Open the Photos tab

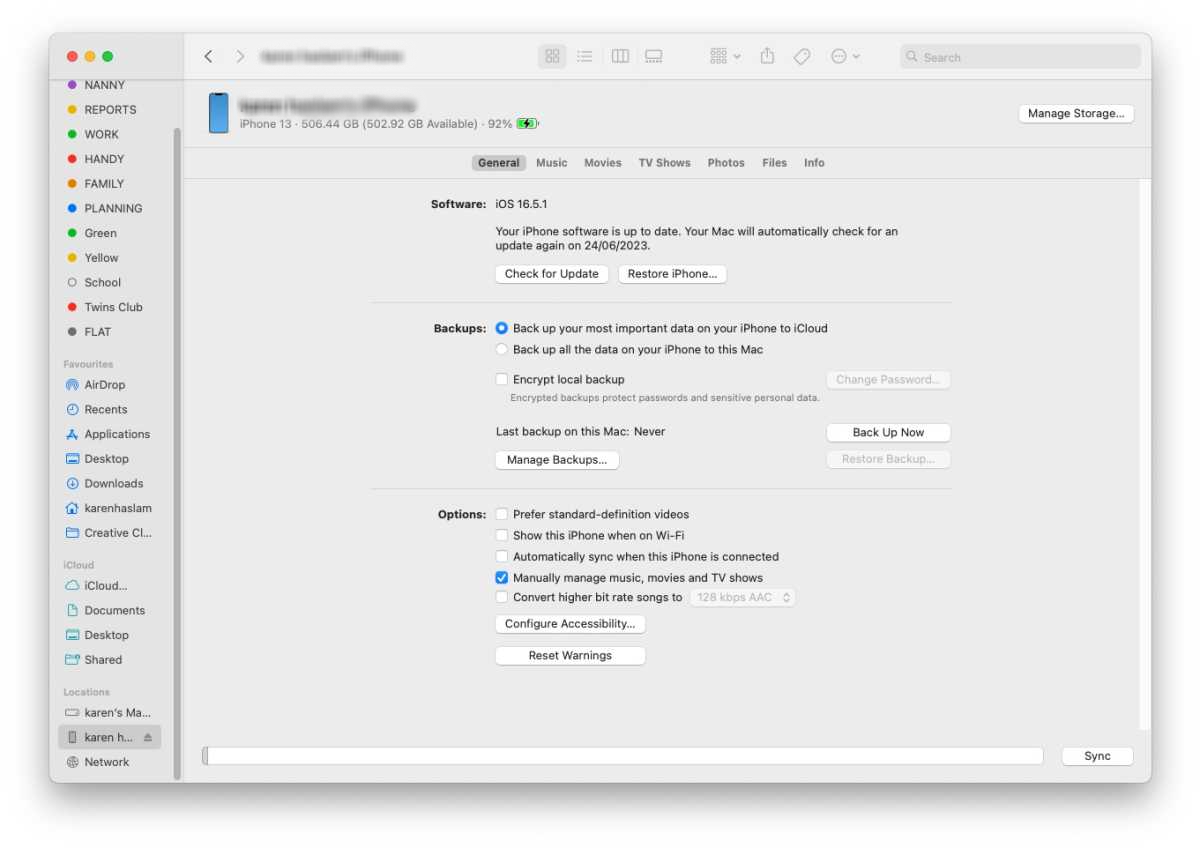point(726,162)
